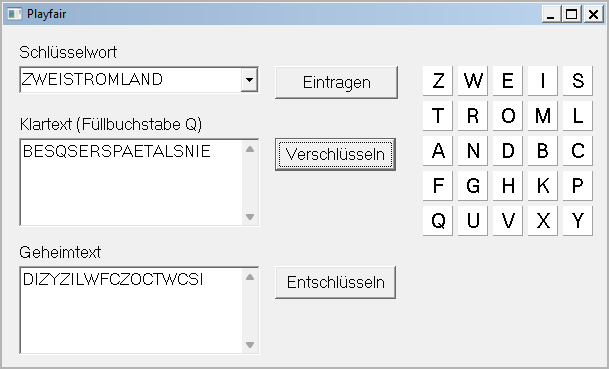Select the M tile in the key square
The width and height of the screenshot is (609, 369).
543,116
